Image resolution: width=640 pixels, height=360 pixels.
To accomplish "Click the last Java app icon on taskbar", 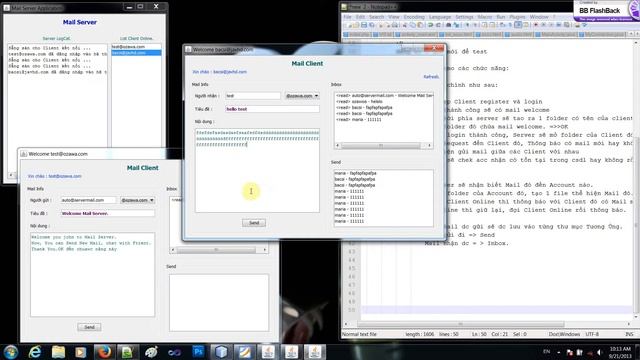I will tap(315, 352).
